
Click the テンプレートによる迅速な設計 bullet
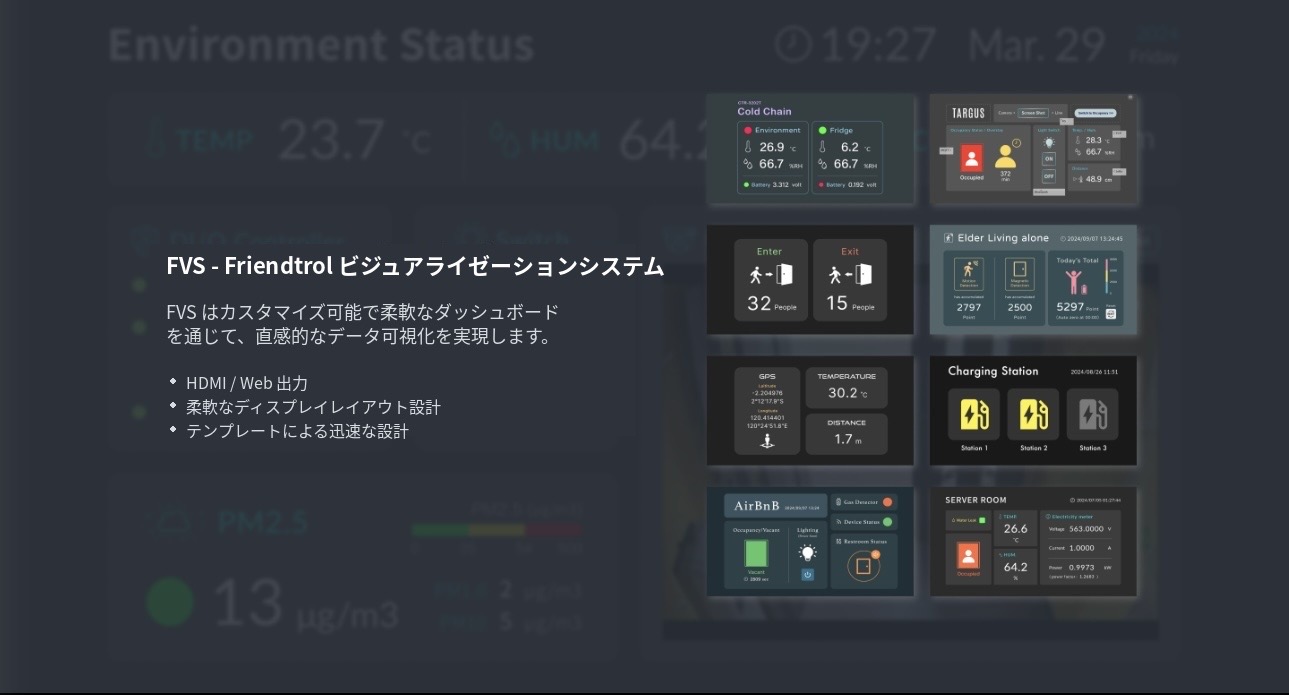click(297, 431)
